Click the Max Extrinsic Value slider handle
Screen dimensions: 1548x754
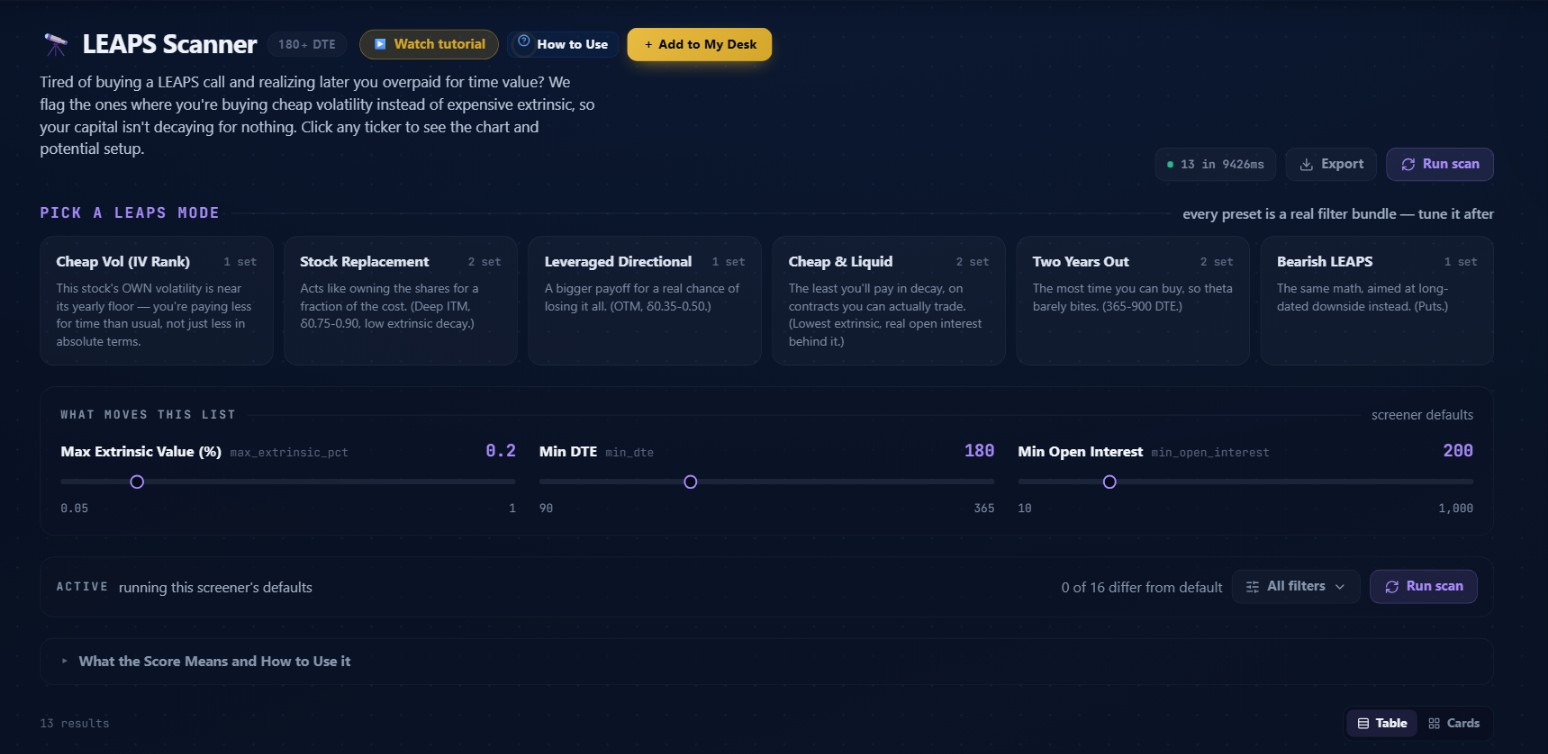137,482
